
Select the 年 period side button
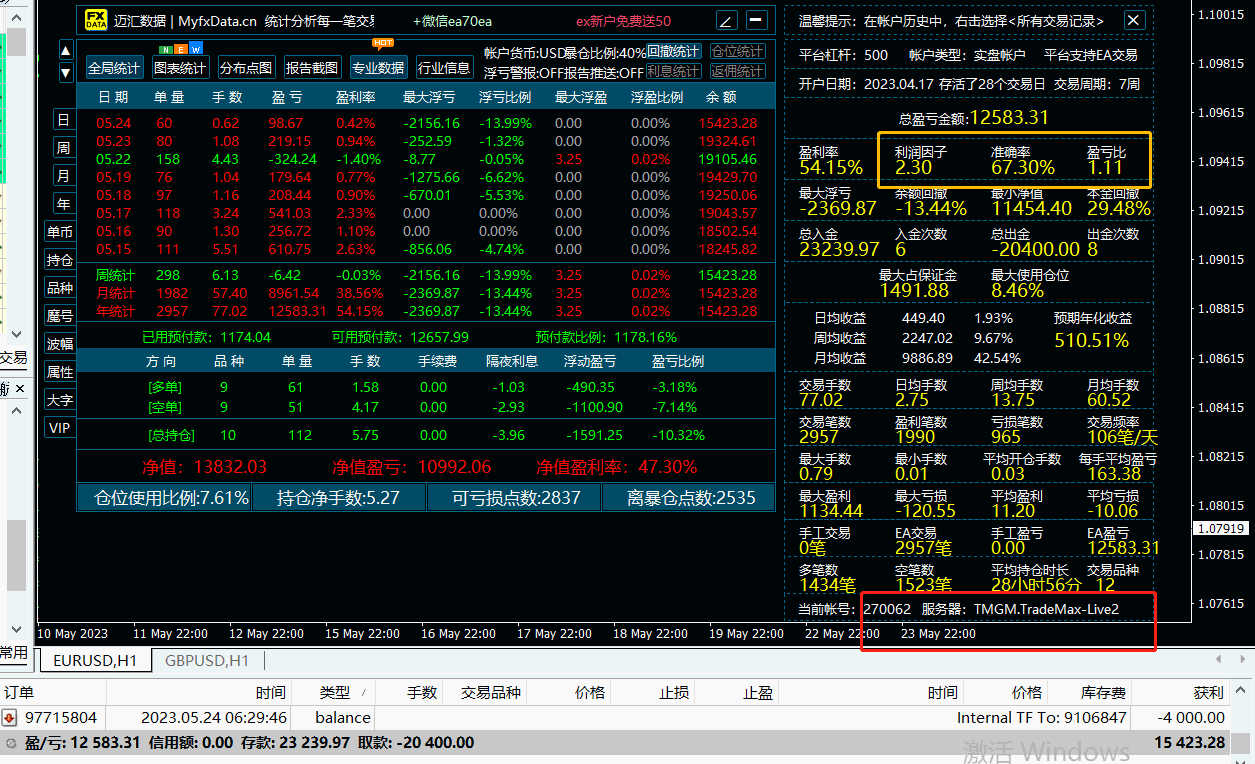coord(63,204)
